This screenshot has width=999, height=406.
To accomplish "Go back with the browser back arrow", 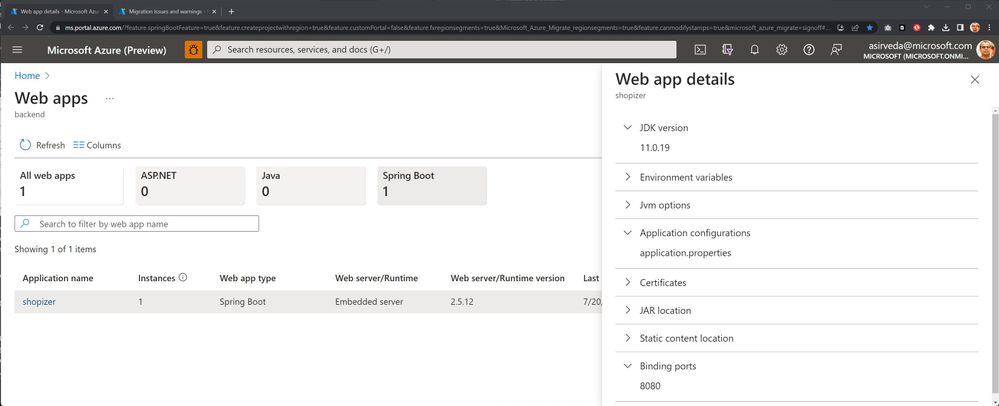I will pyautogui.click(x=11, y=27).
